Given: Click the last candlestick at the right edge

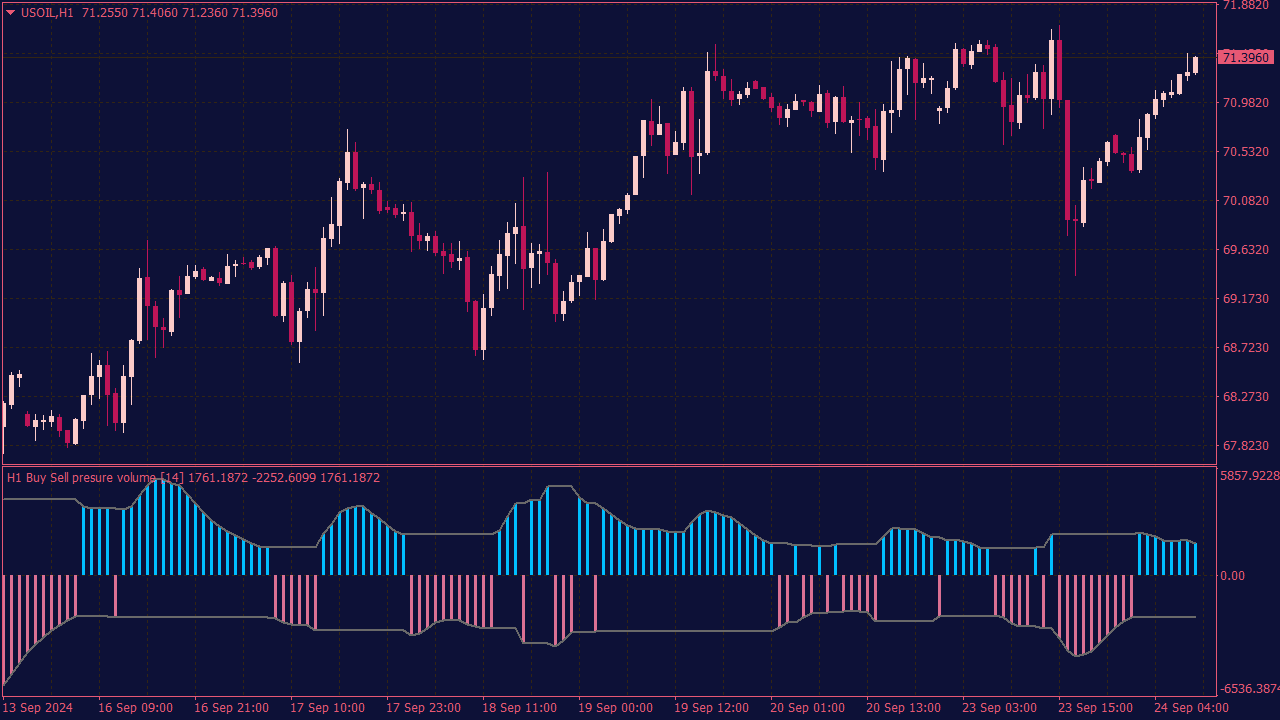Looking at the screenshot, I should click(1195, 64).
